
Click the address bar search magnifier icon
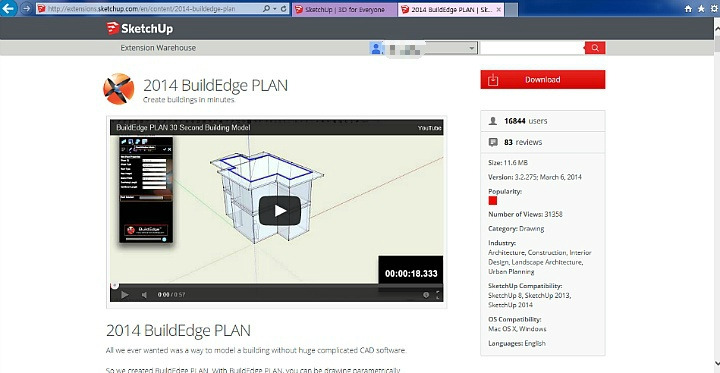click(x=266, y=9)
